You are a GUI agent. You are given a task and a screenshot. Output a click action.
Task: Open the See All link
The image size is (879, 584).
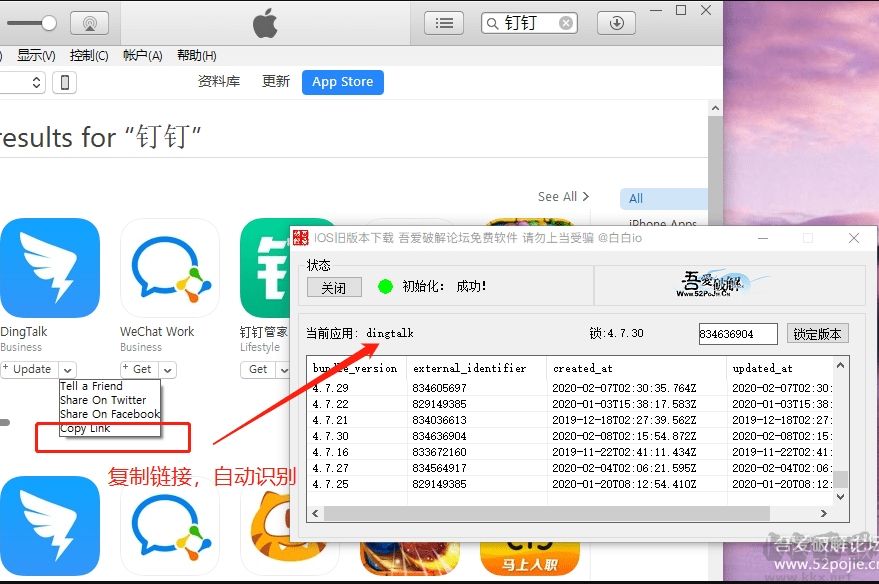point(562,196)
